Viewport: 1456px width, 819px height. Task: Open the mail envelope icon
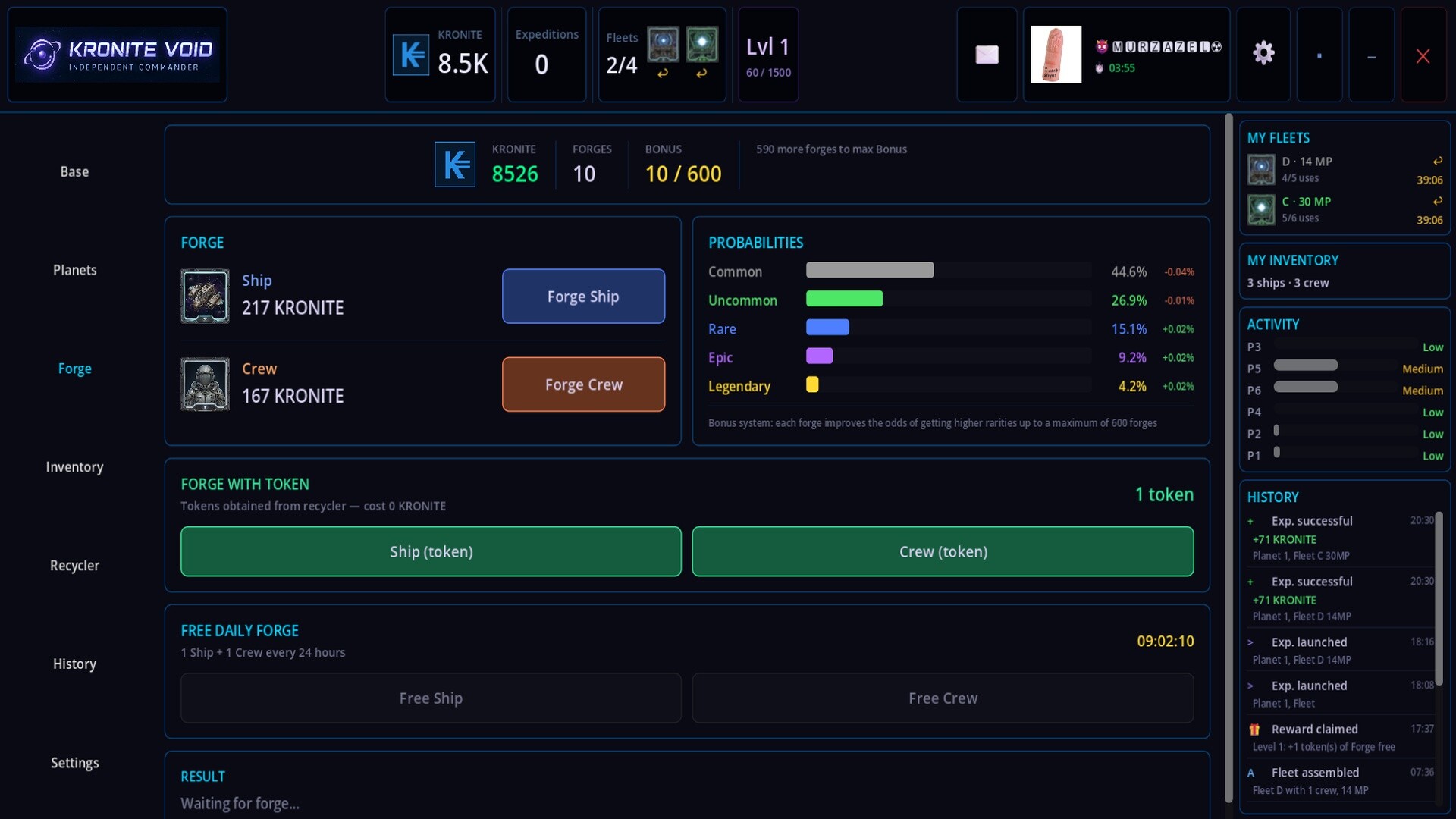coord(987,55)
